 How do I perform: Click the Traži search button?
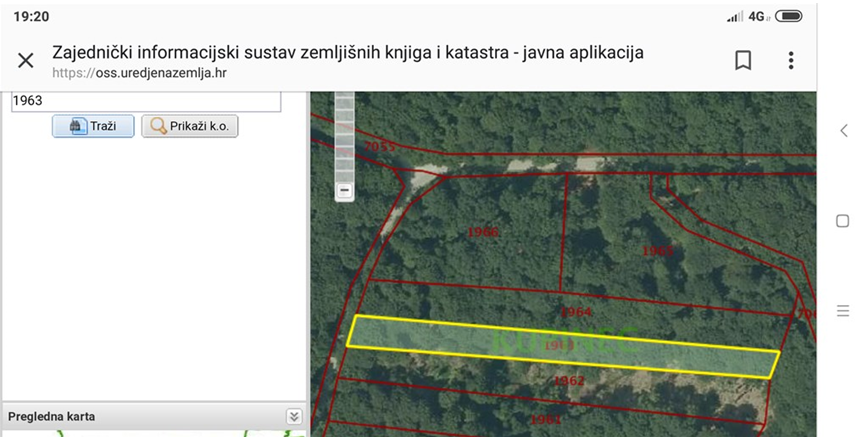point(93,127)
